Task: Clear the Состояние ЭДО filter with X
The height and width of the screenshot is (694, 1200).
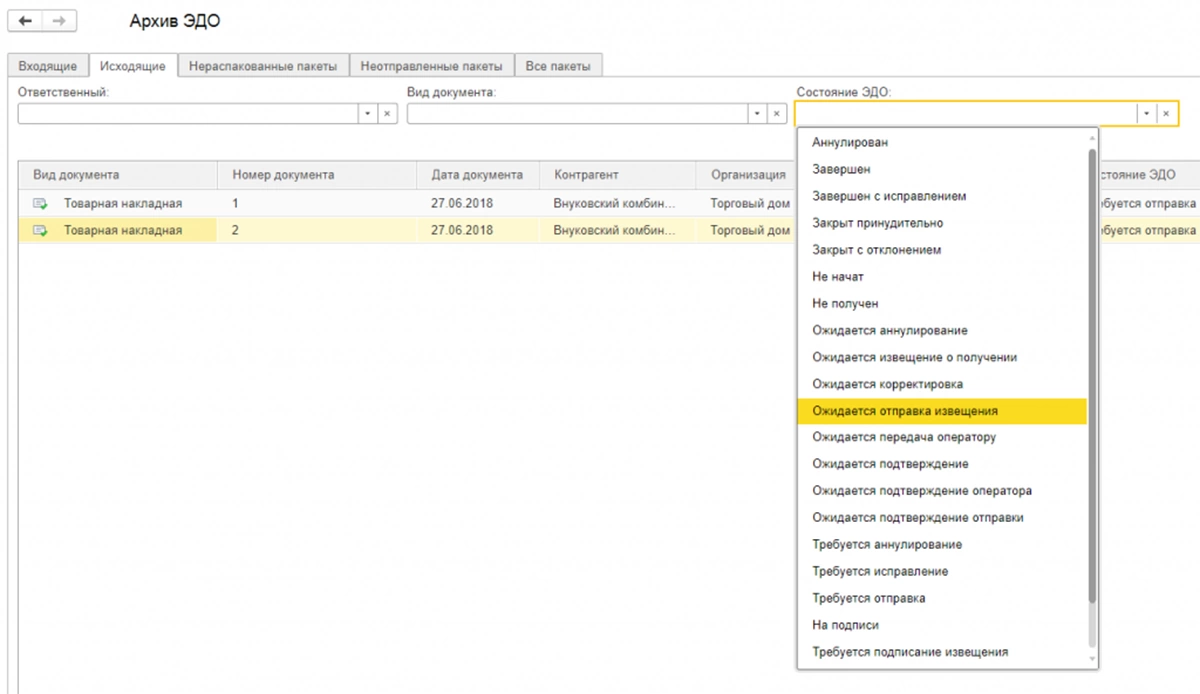Action: (x=1166, y=114)
